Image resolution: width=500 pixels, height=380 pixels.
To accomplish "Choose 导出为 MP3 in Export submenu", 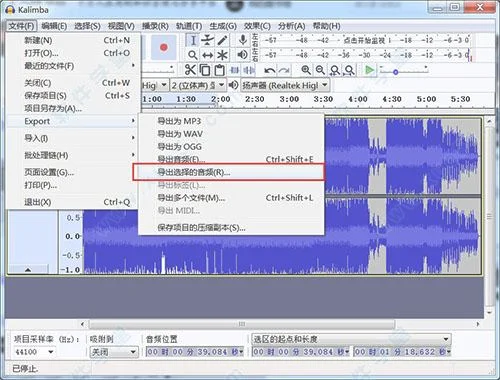I will point(231,121).
